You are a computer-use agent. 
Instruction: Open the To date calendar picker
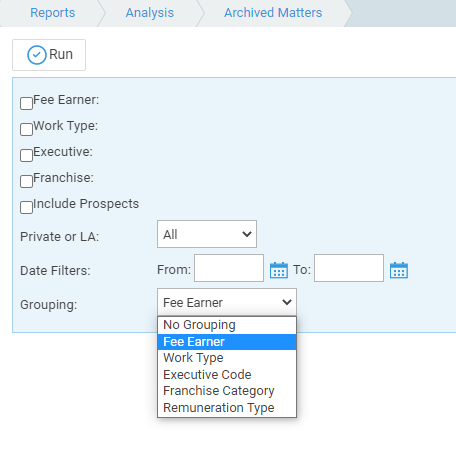(399, 270)
